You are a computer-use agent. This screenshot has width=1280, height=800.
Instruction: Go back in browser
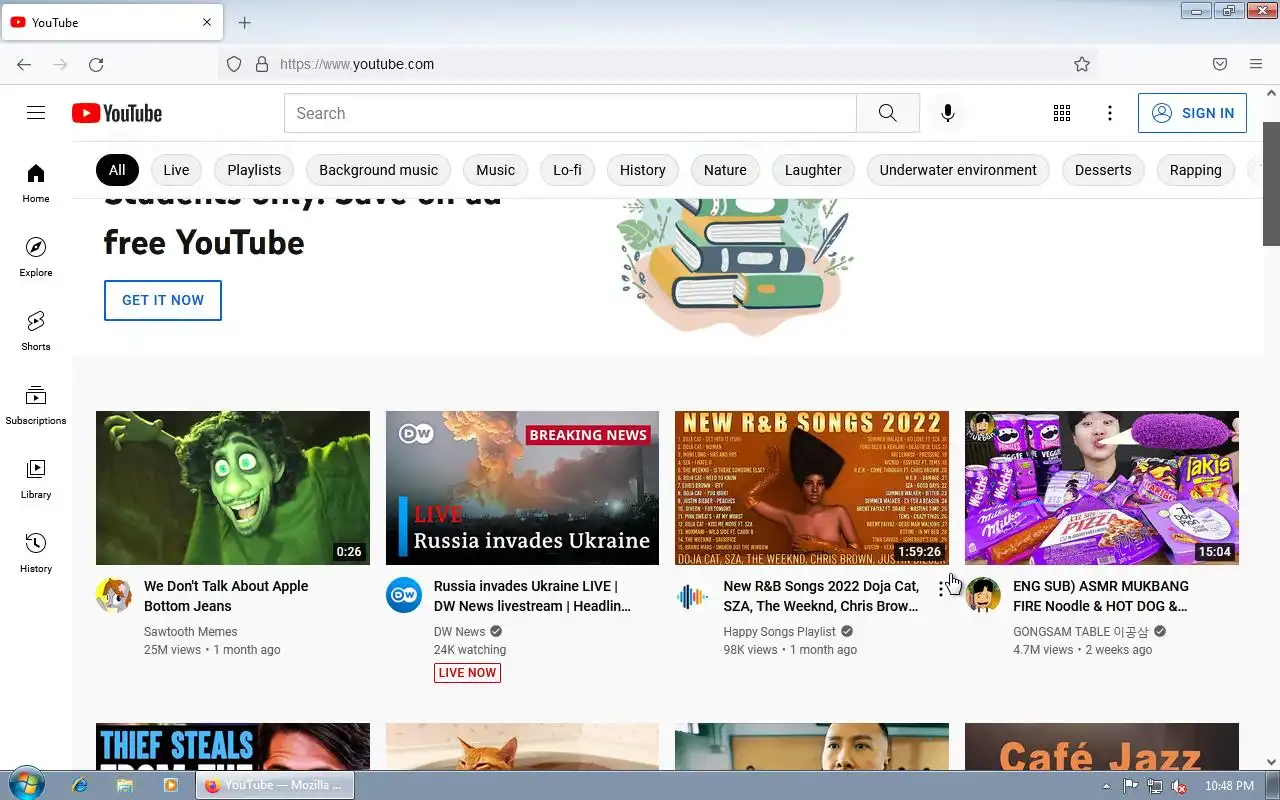coord(24,64)
